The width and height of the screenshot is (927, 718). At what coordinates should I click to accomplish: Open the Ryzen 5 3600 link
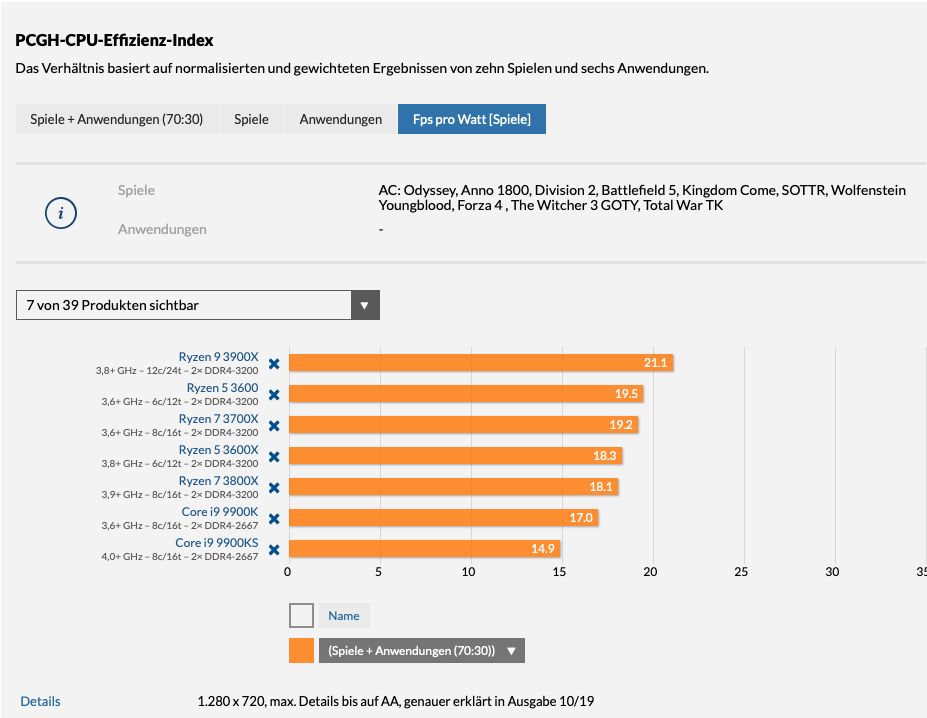click(222, 387)
